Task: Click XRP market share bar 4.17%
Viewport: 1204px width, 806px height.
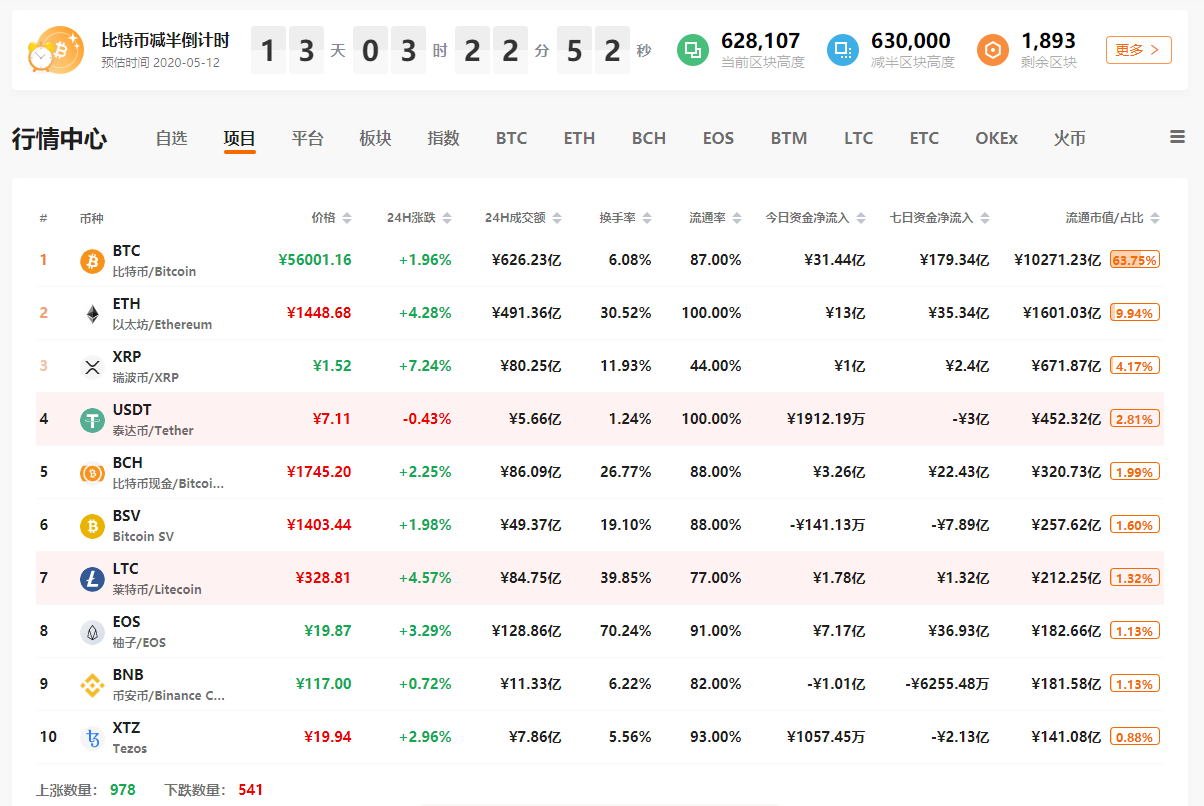Action: (x=1135, y=366)
